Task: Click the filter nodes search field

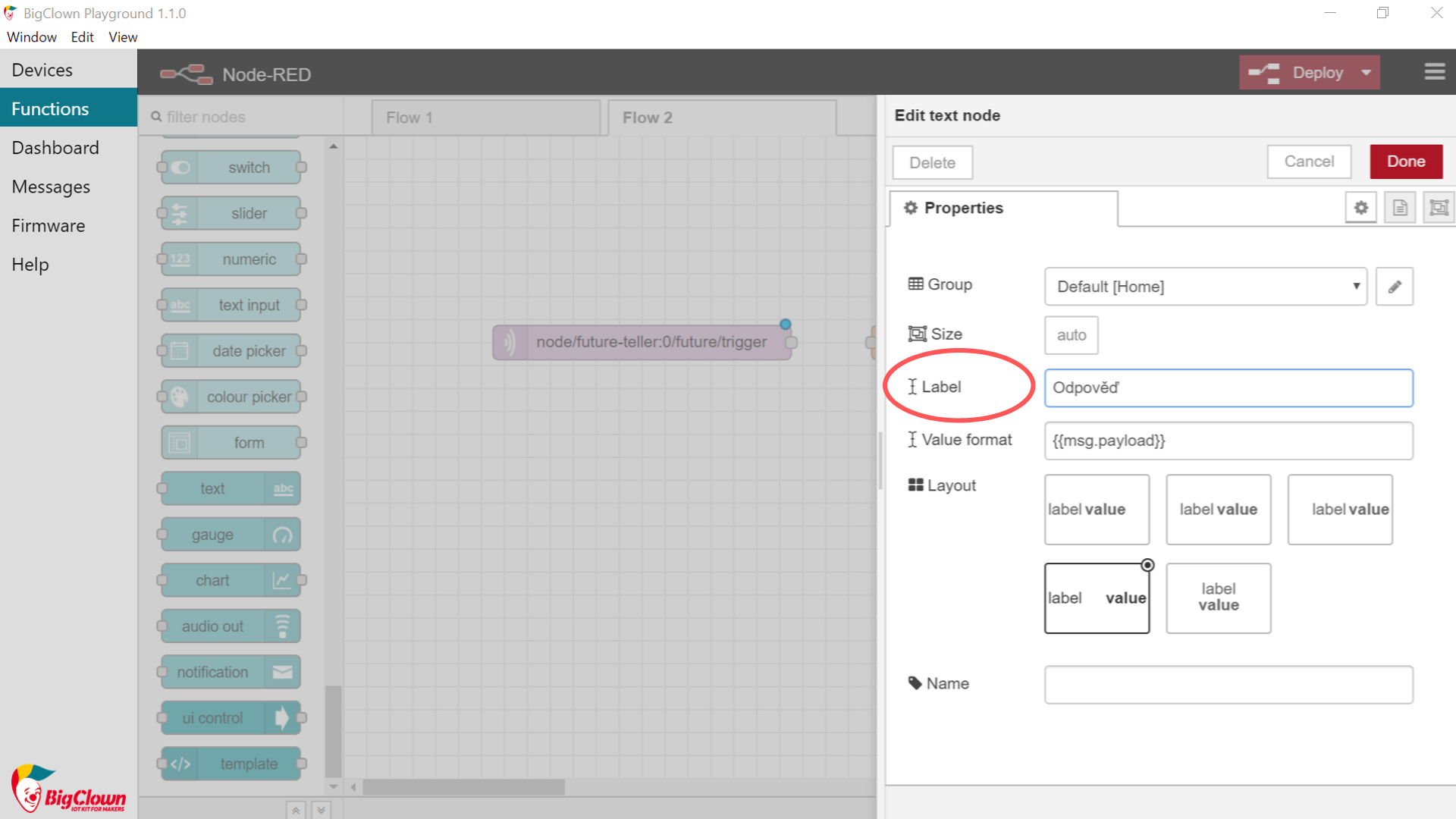Action: click(240, 117)
